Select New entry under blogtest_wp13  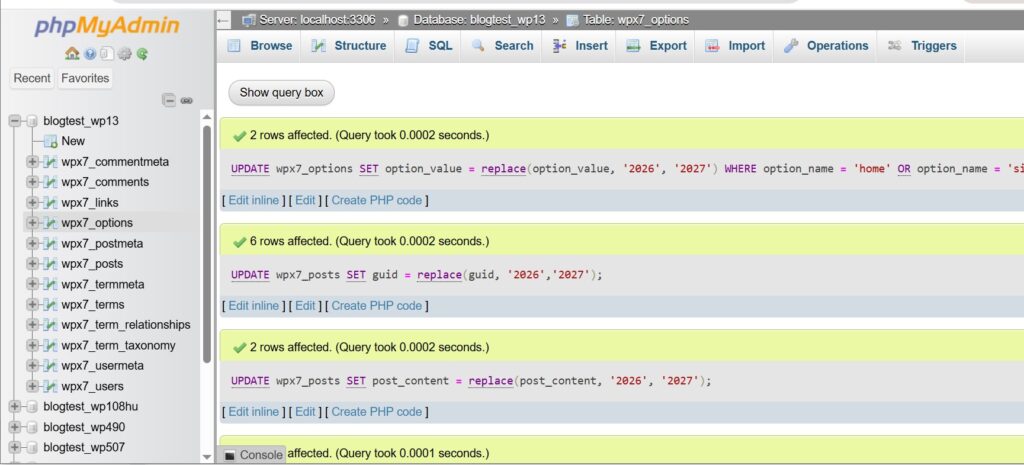(73, 141)
